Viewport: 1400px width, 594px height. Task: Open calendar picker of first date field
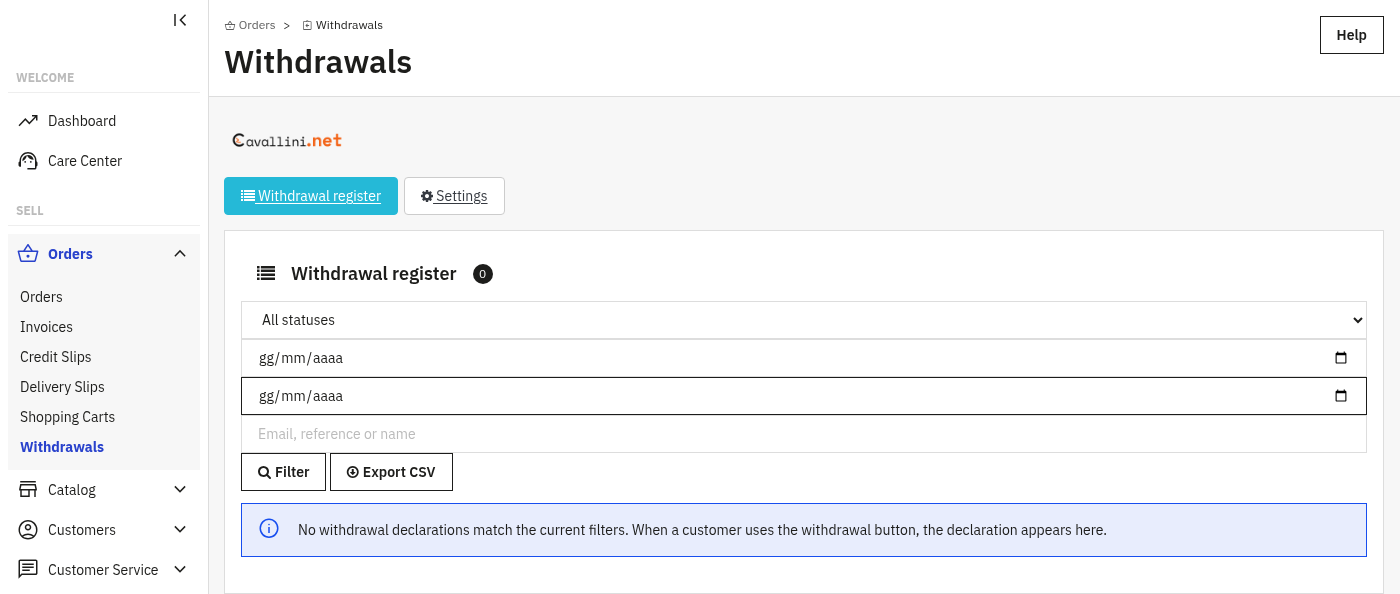click(1341, 358)
